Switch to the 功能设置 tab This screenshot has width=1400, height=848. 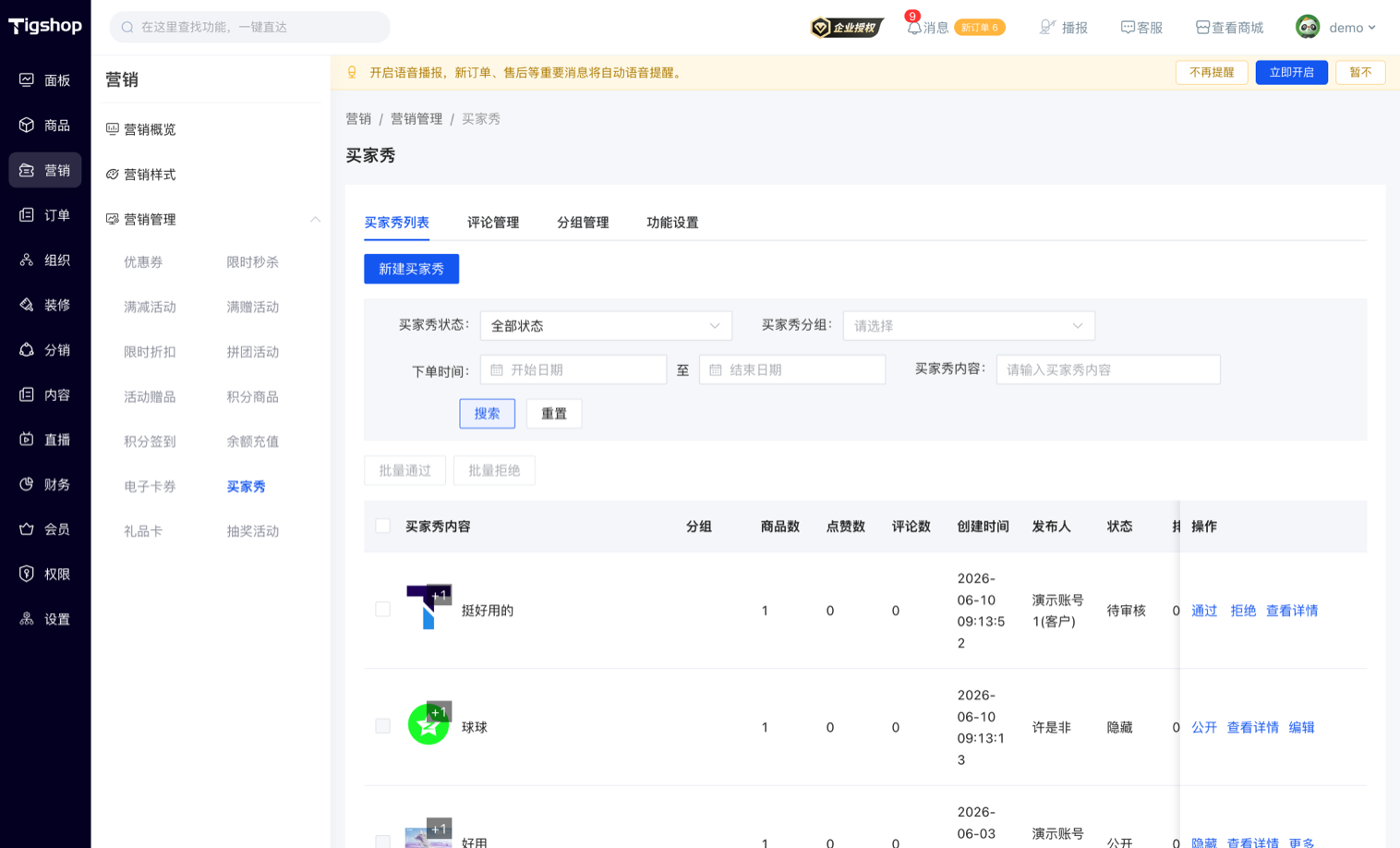pyautogui.click(x=672, y=223)
